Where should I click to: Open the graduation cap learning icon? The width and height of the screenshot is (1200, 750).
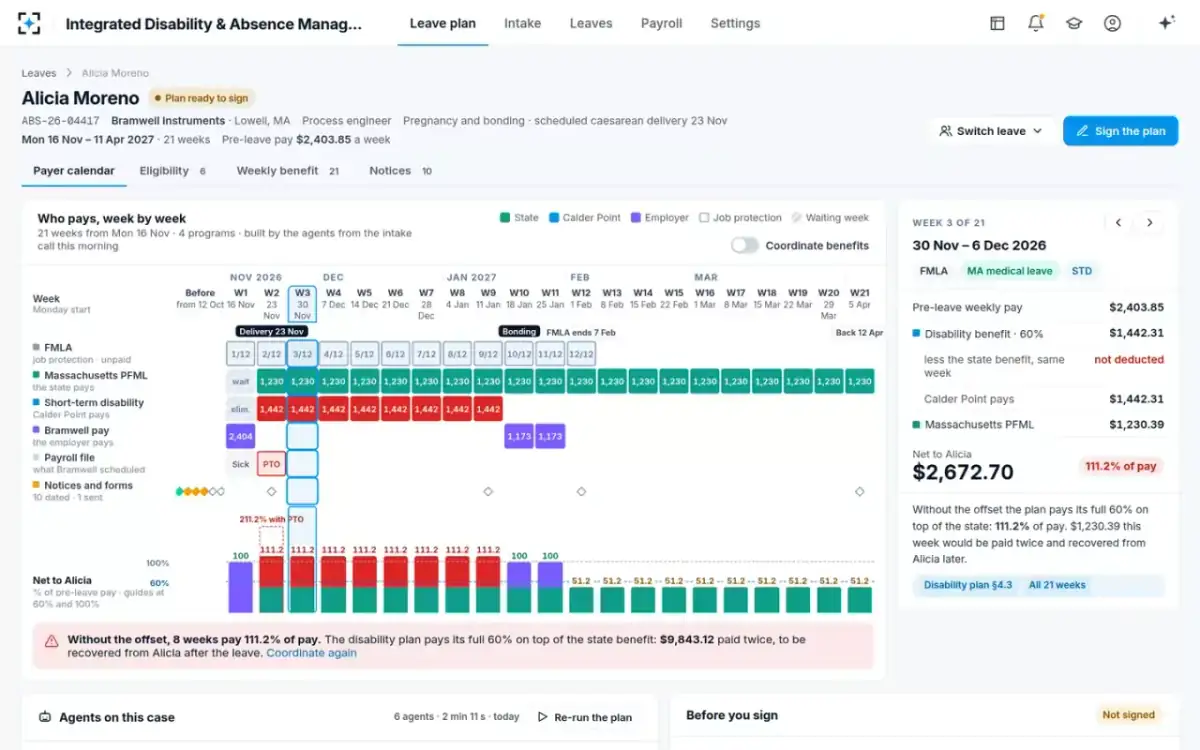pyautogui.click(x=1074, y=24)
